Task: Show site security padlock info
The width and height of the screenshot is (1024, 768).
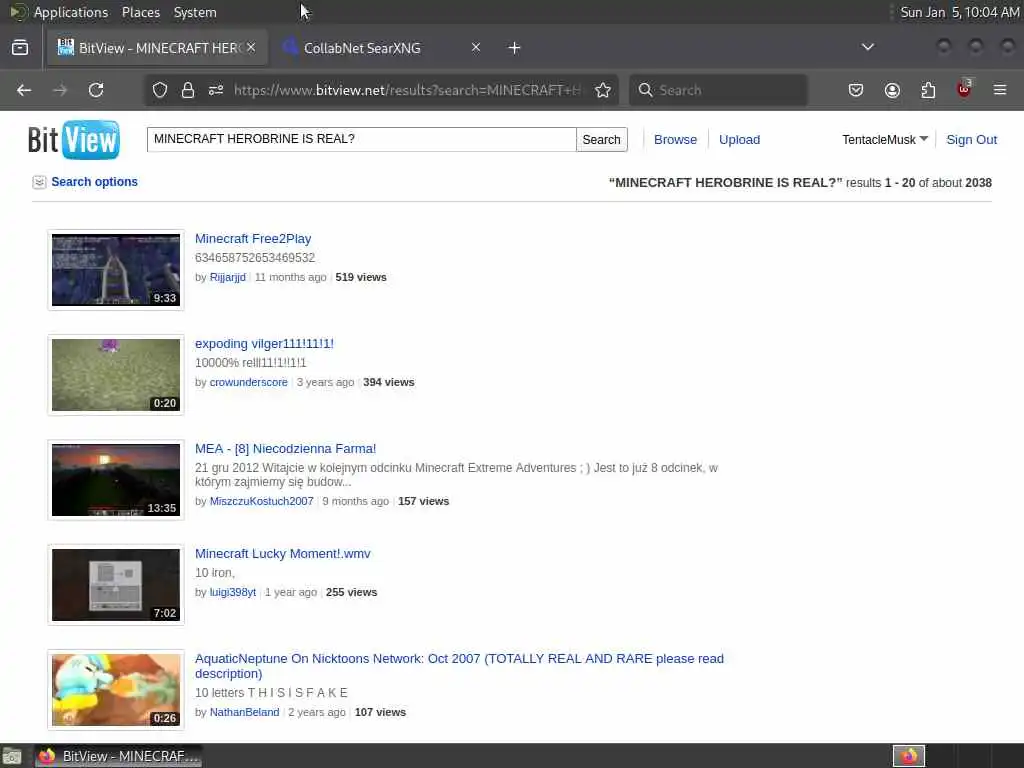Action: (188, 90)
